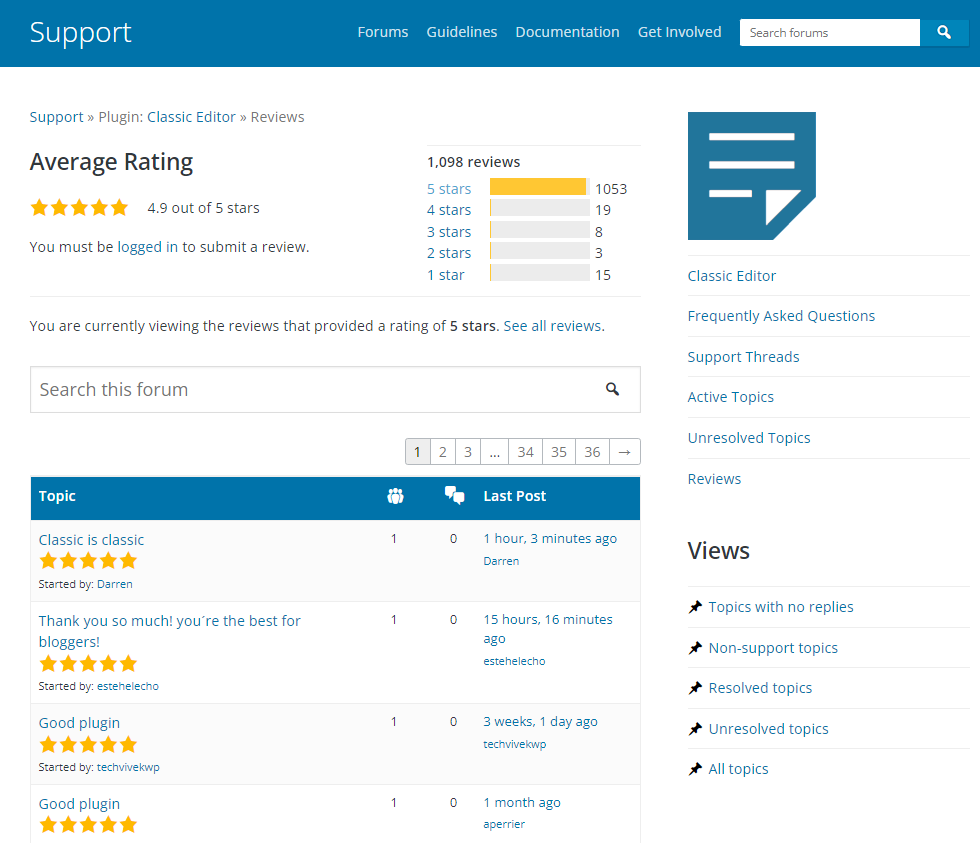Go to pagination page 35
Screen dimensions: 980x843
click(559, 452)
